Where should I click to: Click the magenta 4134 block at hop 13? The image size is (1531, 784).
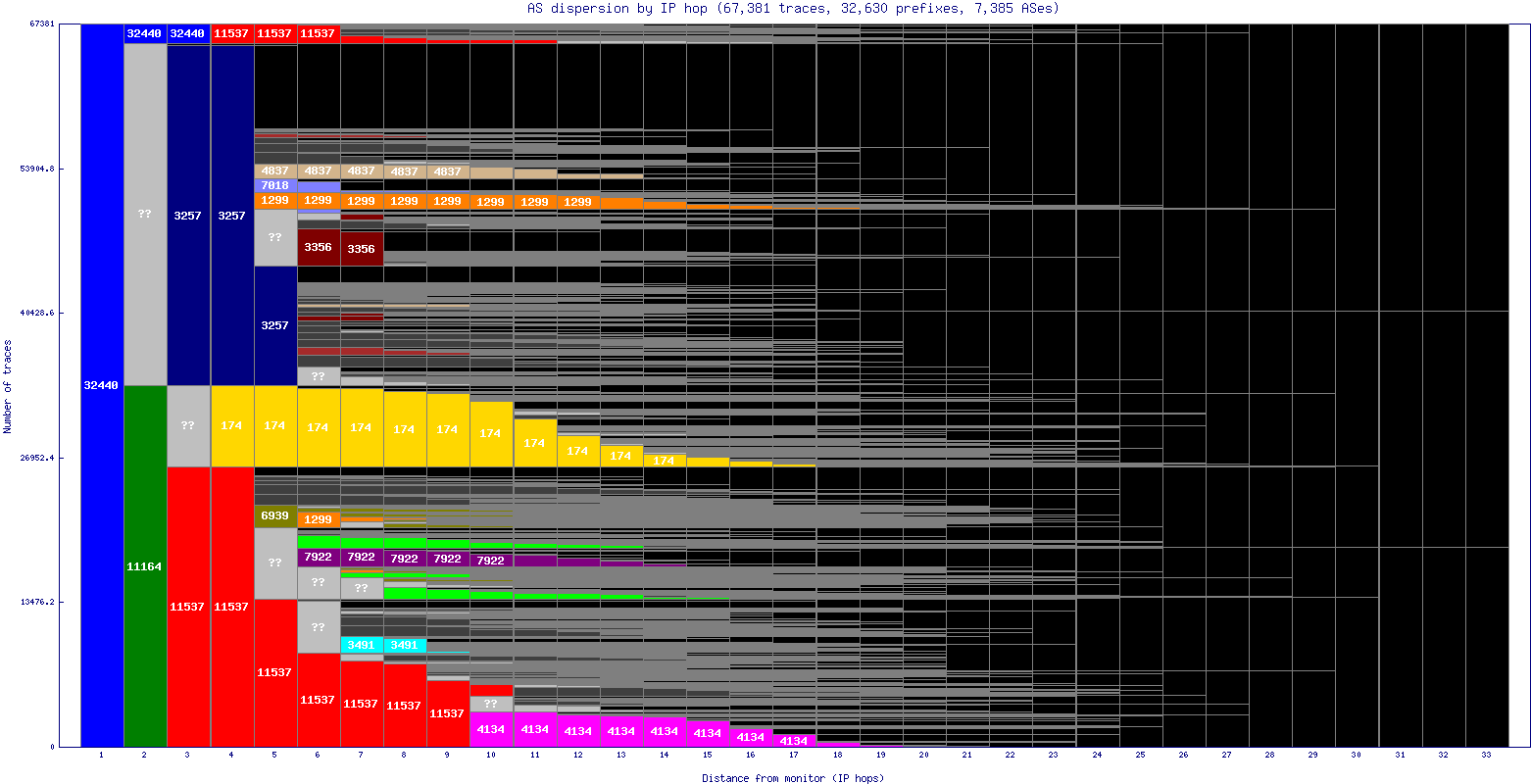[621, 731]
